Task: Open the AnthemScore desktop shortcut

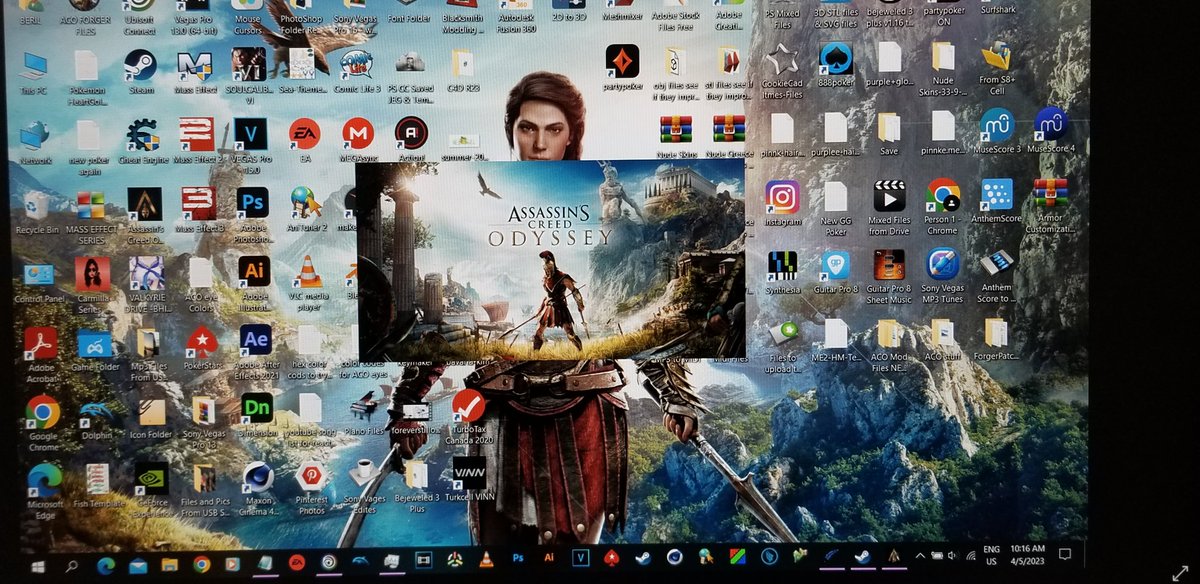Action: (996, 200)
